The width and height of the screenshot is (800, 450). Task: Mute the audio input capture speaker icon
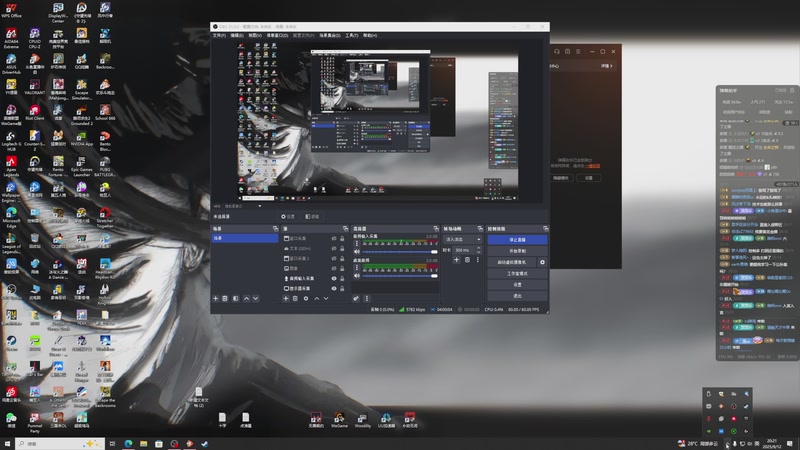coord(357,252)
